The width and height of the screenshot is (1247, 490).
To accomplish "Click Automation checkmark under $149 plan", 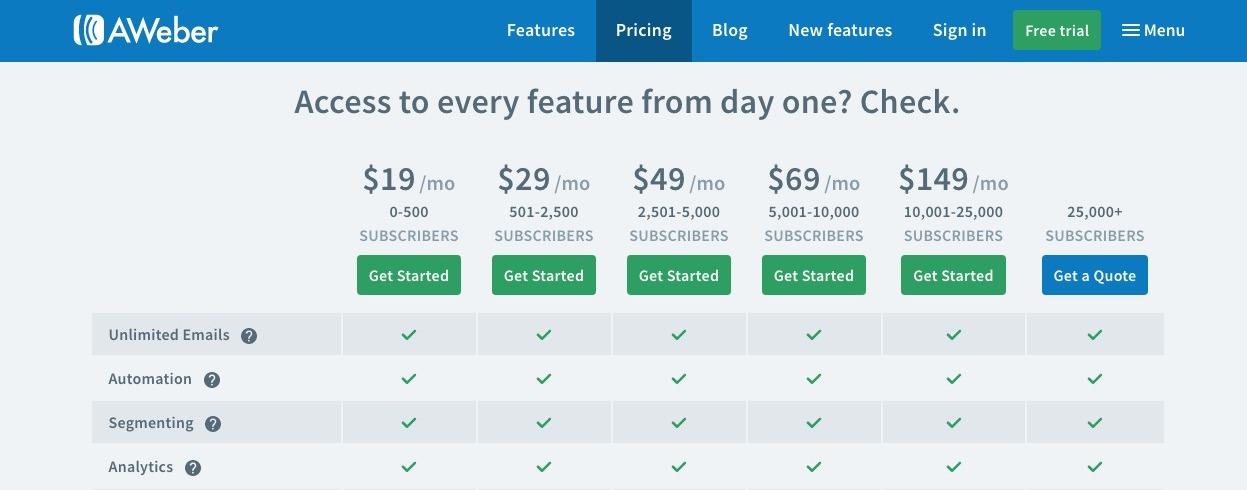I will (953, 379).
